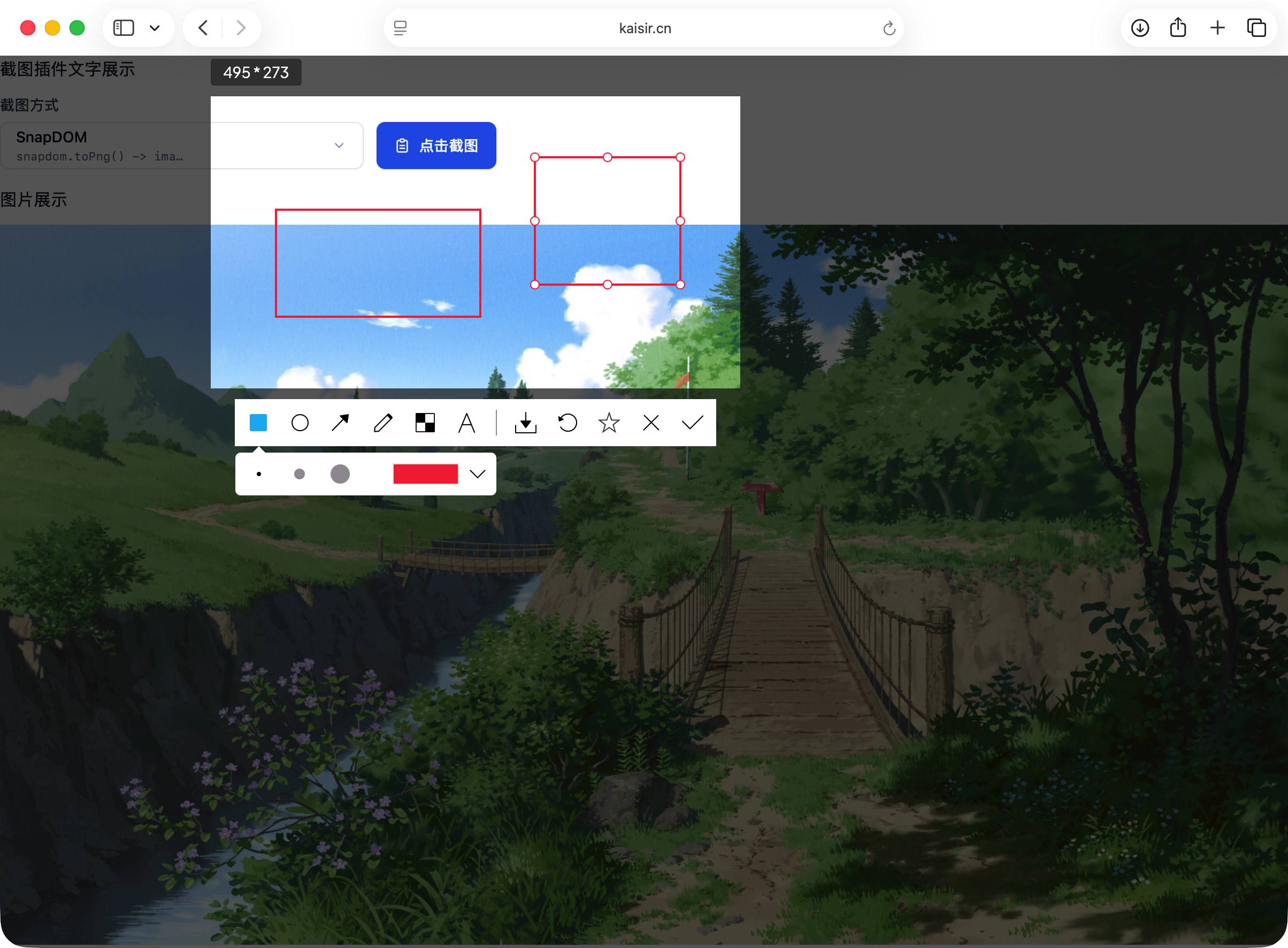Open the sidebar tab group menu chevron
Viewport: 1288px width, 948px height.
[155, 27]
